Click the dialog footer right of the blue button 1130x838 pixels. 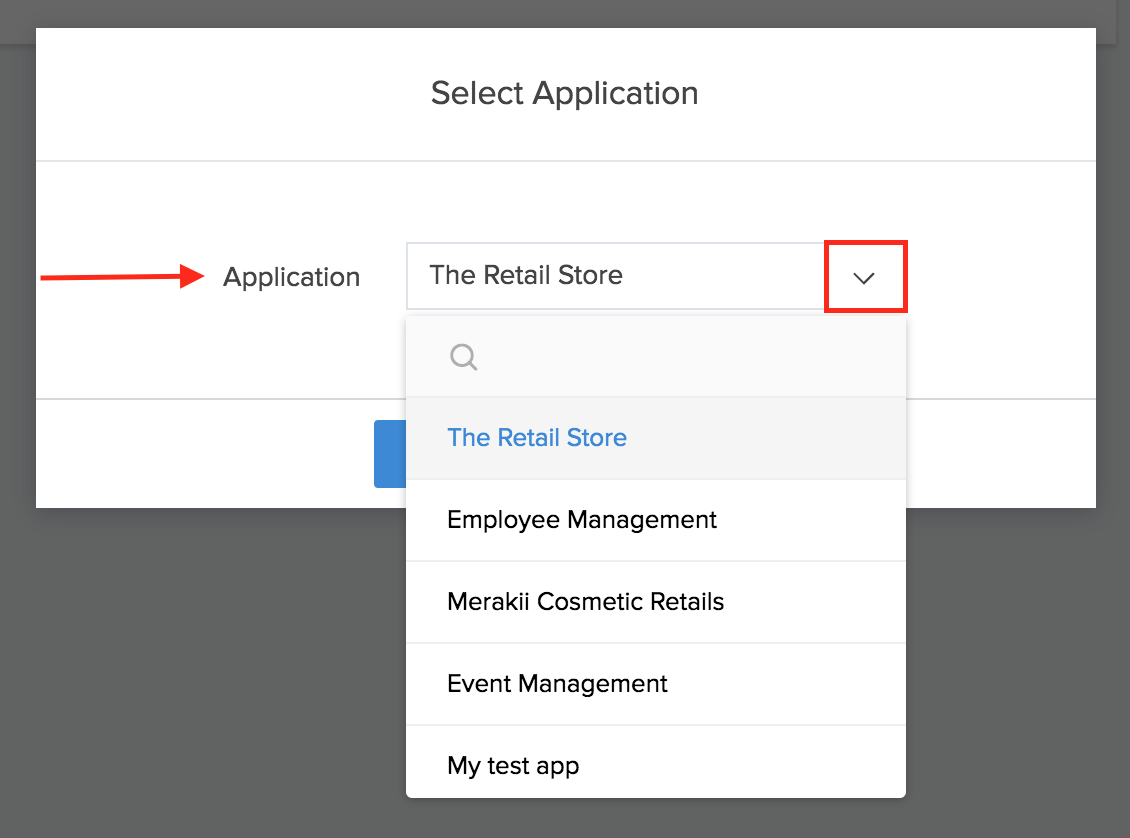[1000, 454]
